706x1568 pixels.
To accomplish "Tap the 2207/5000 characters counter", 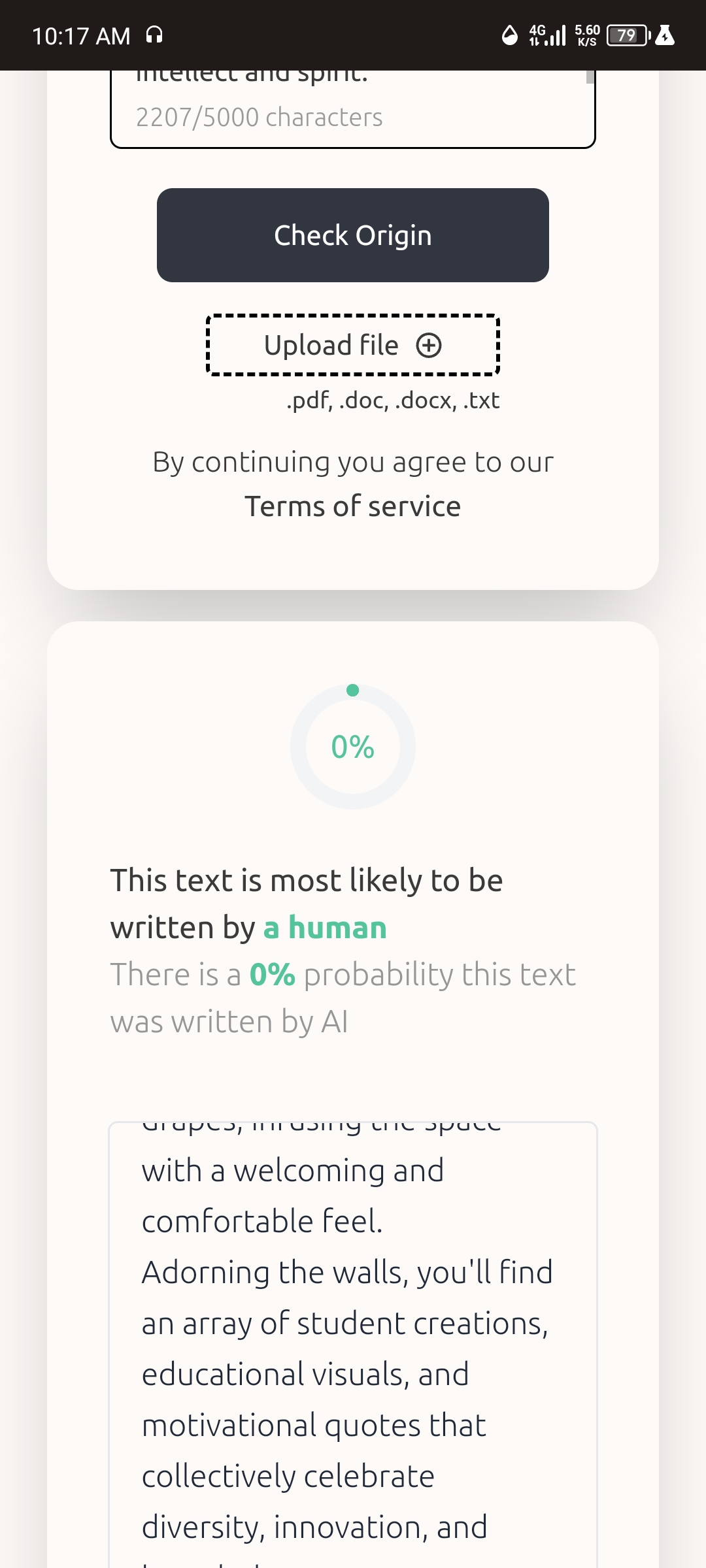I will [x=259, y=118].
